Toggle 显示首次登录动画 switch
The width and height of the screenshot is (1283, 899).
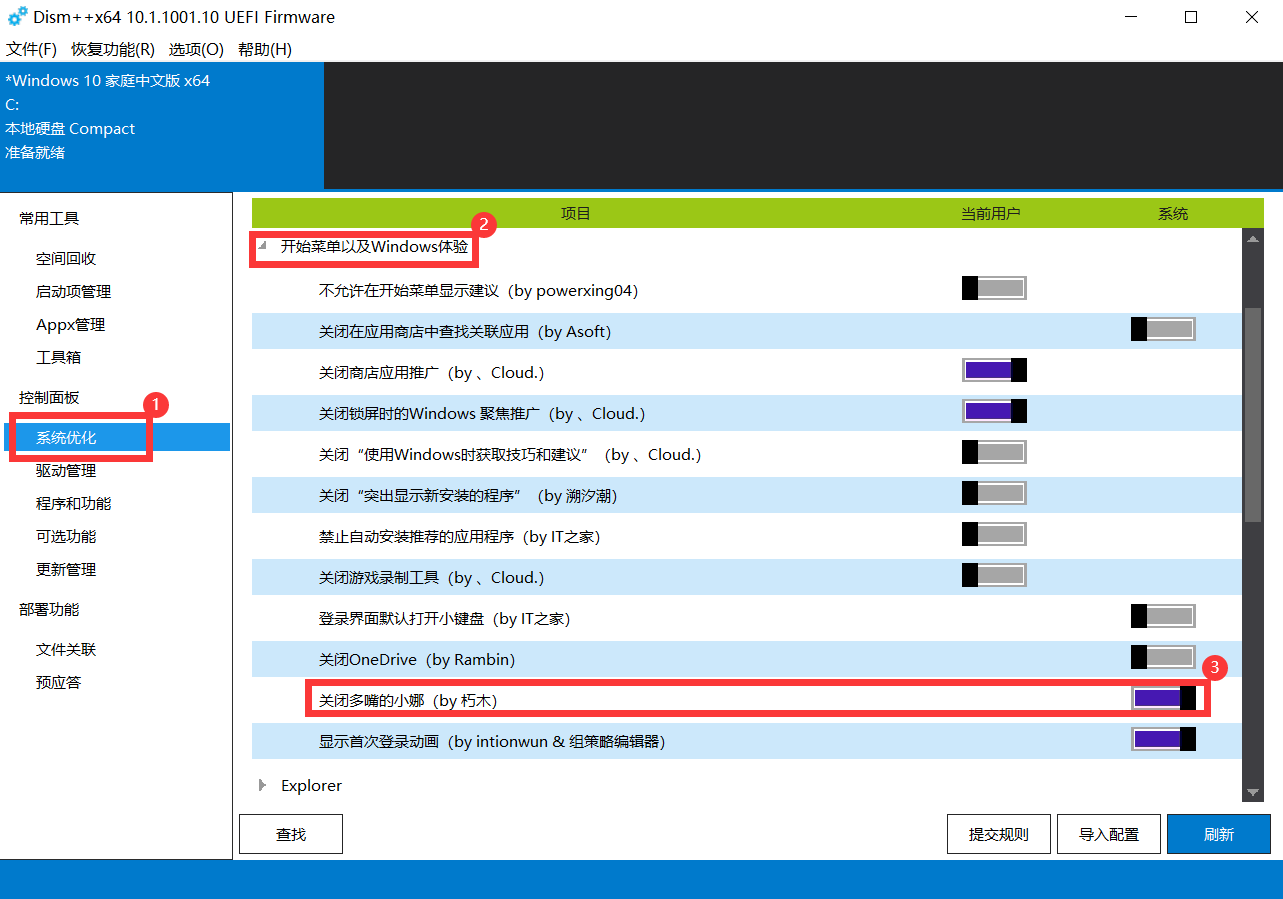(1163, 739)
